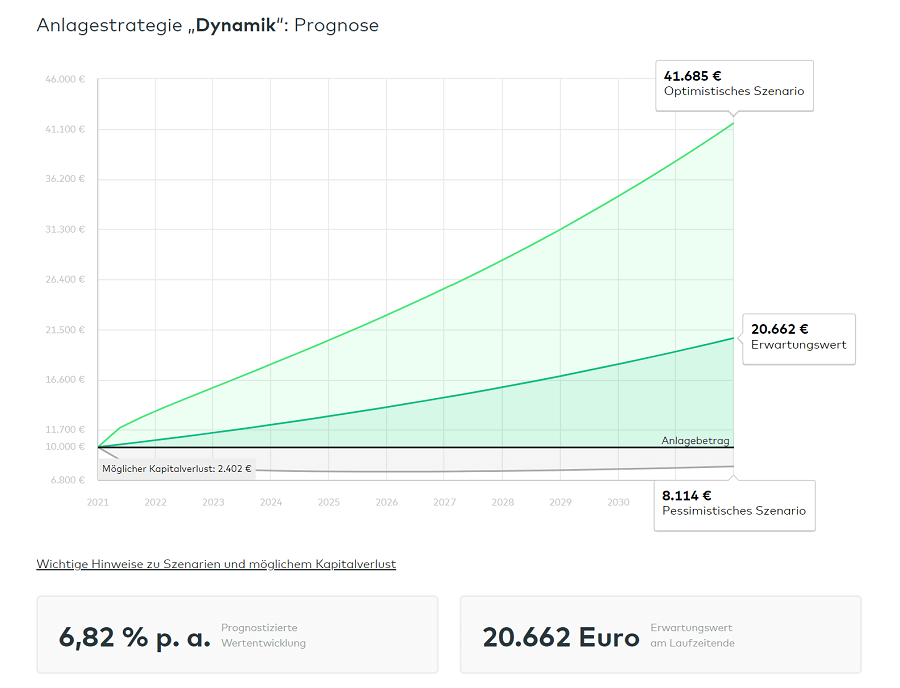Screen dimensions: 900x688
Task: Click the 2030 x-axis label
Action: [x=618, y=502]
